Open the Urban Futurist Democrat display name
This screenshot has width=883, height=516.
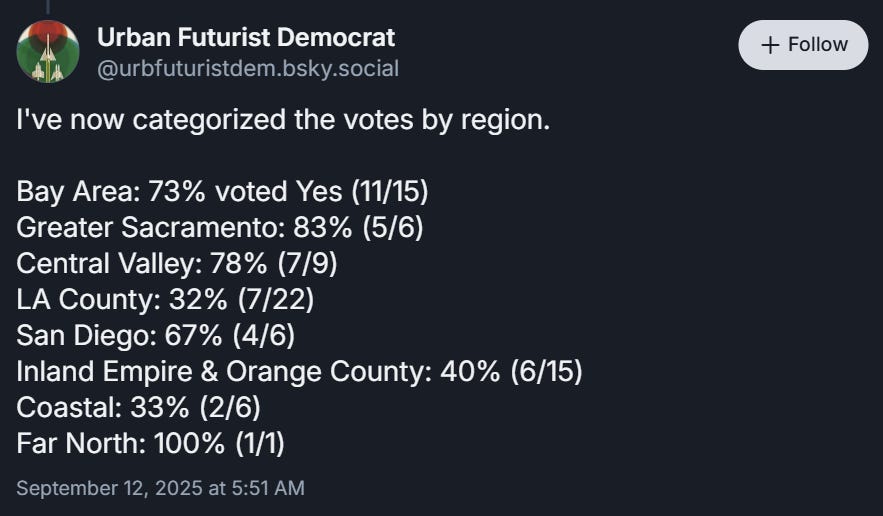(x=246, y=38)
